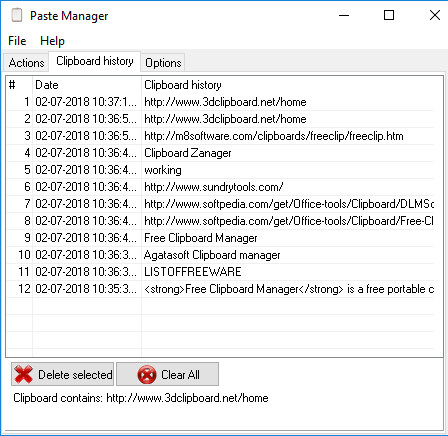448x436 pixels.
Task: Select the first 3dclipboard.net history row
Action: [x=220, y=102]
